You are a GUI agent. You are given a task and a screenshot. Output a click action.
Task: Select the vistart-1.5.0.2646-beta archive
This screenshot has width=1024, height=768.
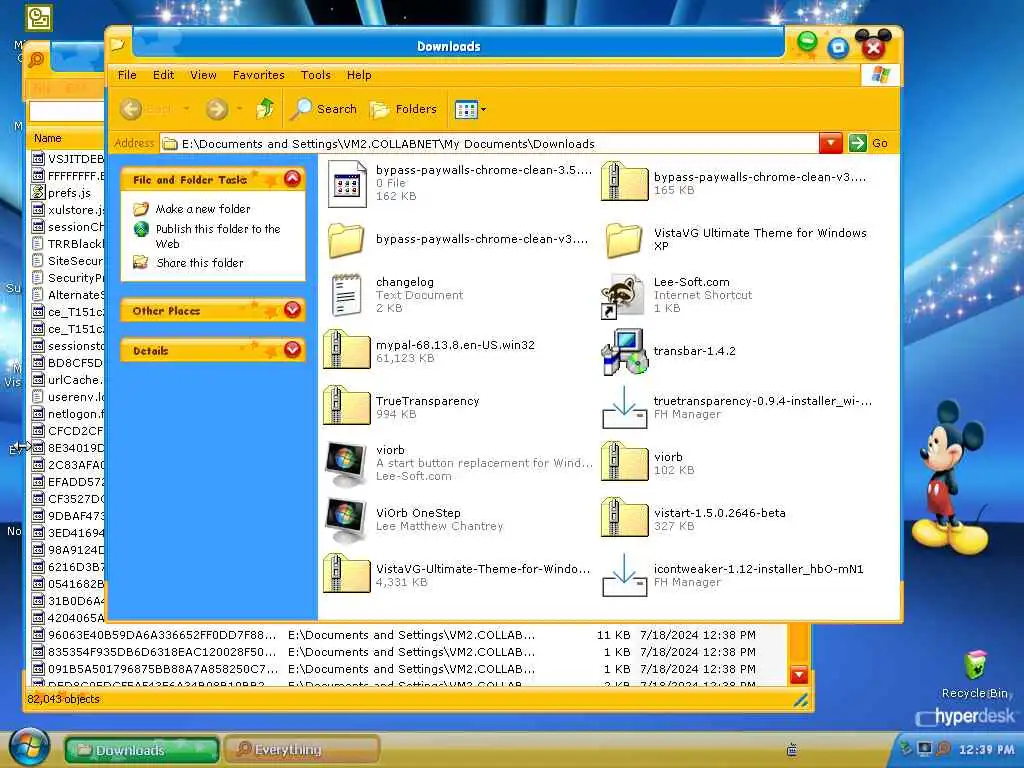[624, 519]
